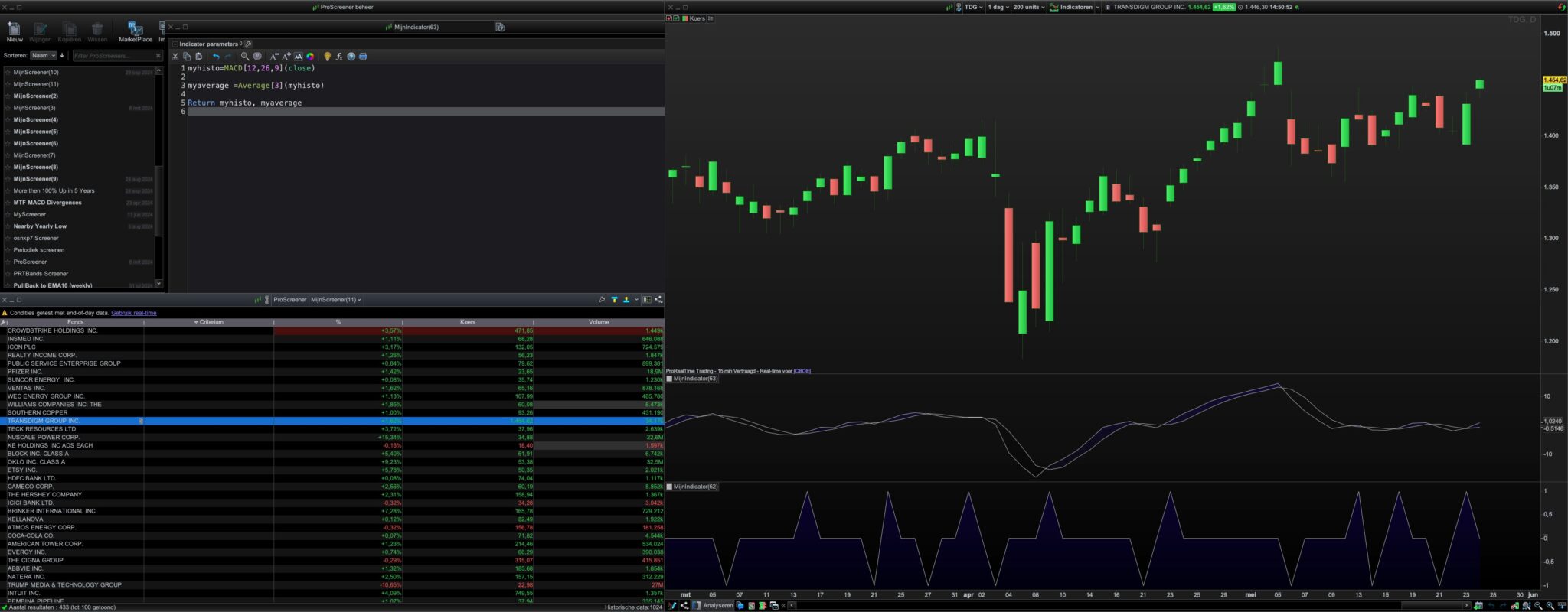This screenshot has width=1568, height=612.
Task: Click the light bulb help icon
Action: coord(327,56)
